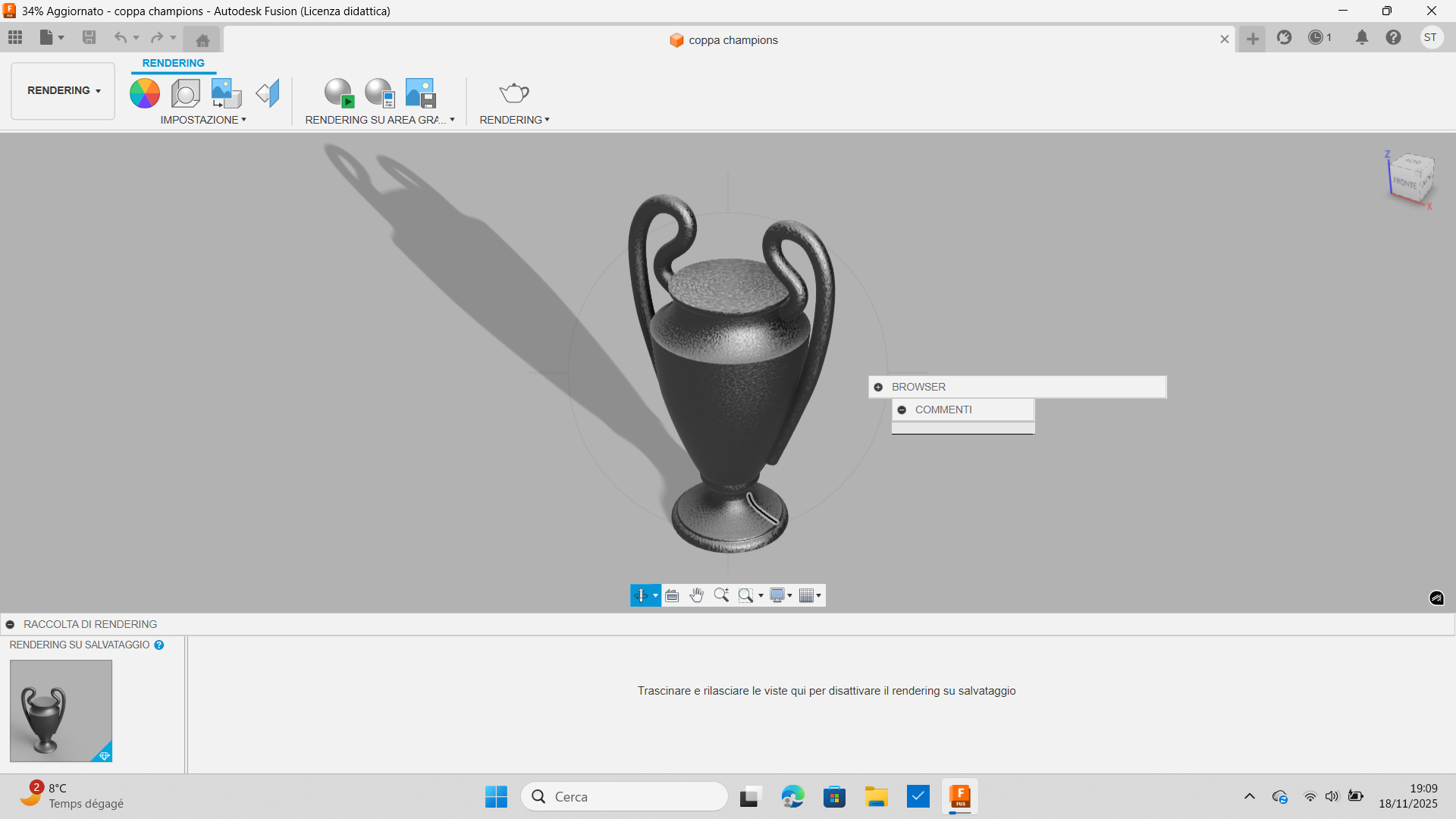Collapse the COMMENTI panel
Screen dimensions: 1456x819
[902, 409]
